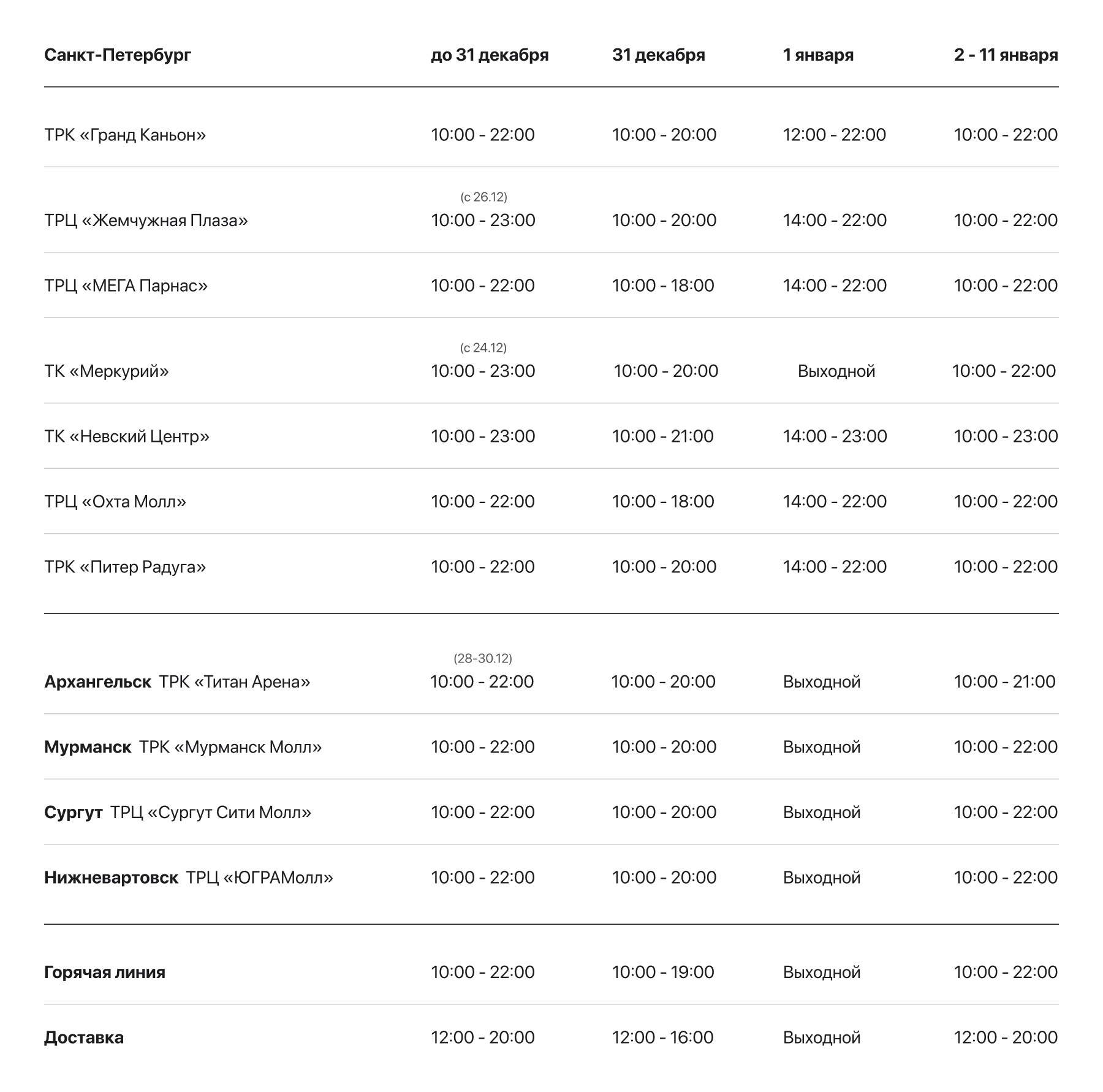The image size is (1103, 1092).
Task: Click the «31 декабря» column header
Action: coord(658,55)
